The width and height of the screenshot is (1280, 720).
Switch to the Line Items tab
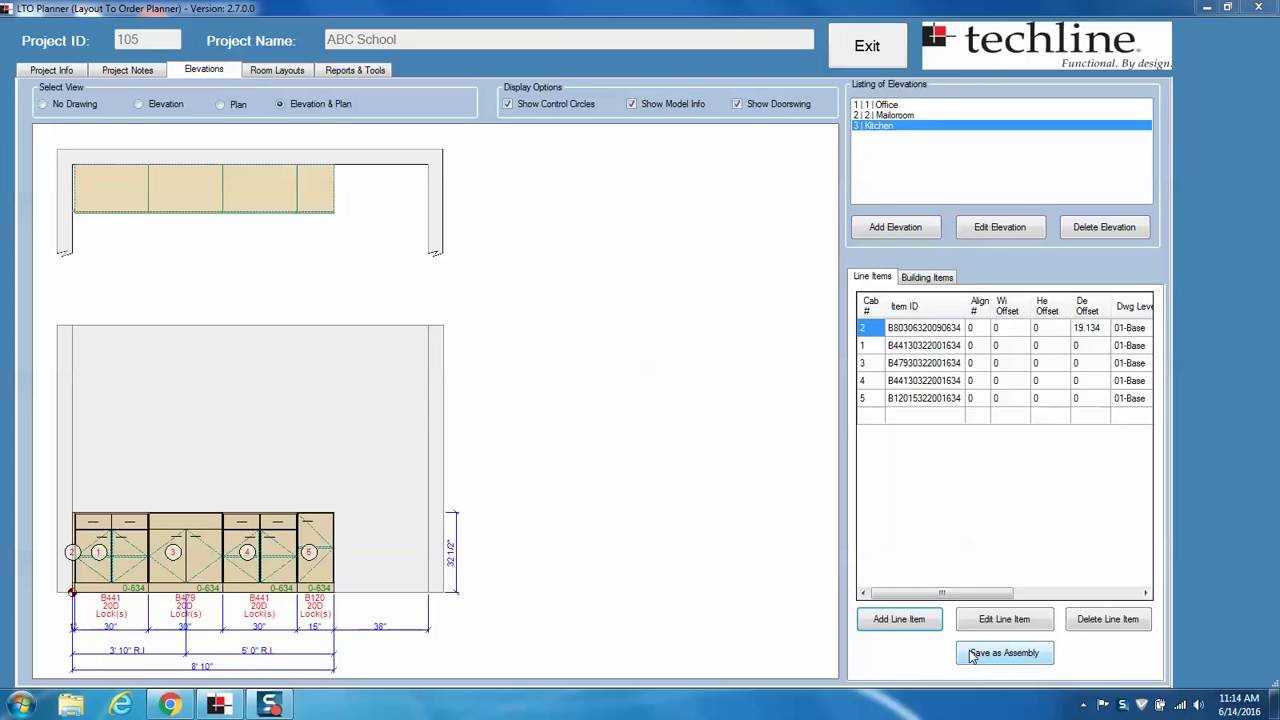(x=872, y=276)
